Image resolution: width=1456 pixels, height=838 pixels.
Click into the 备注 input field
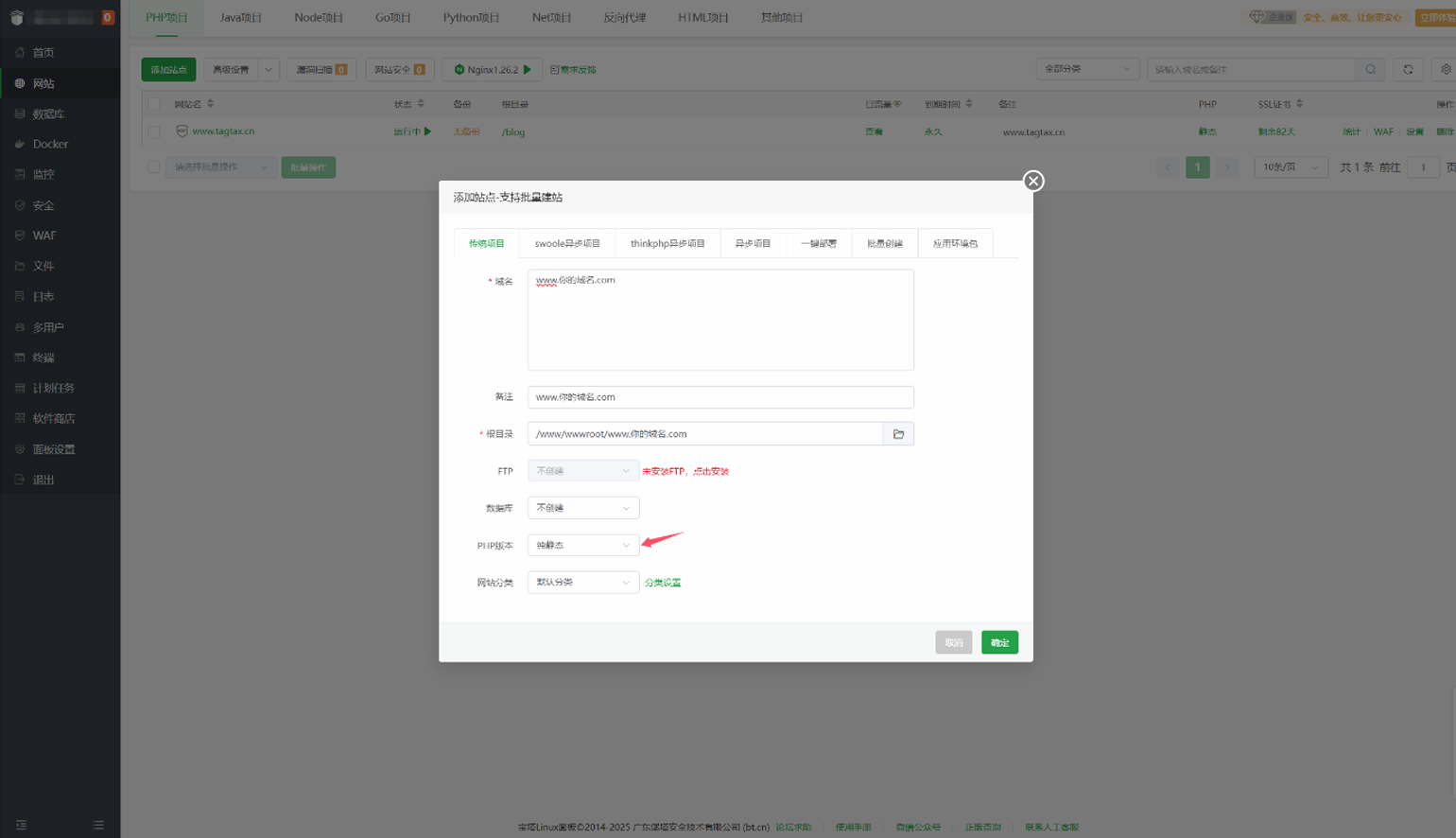[719, 397]
